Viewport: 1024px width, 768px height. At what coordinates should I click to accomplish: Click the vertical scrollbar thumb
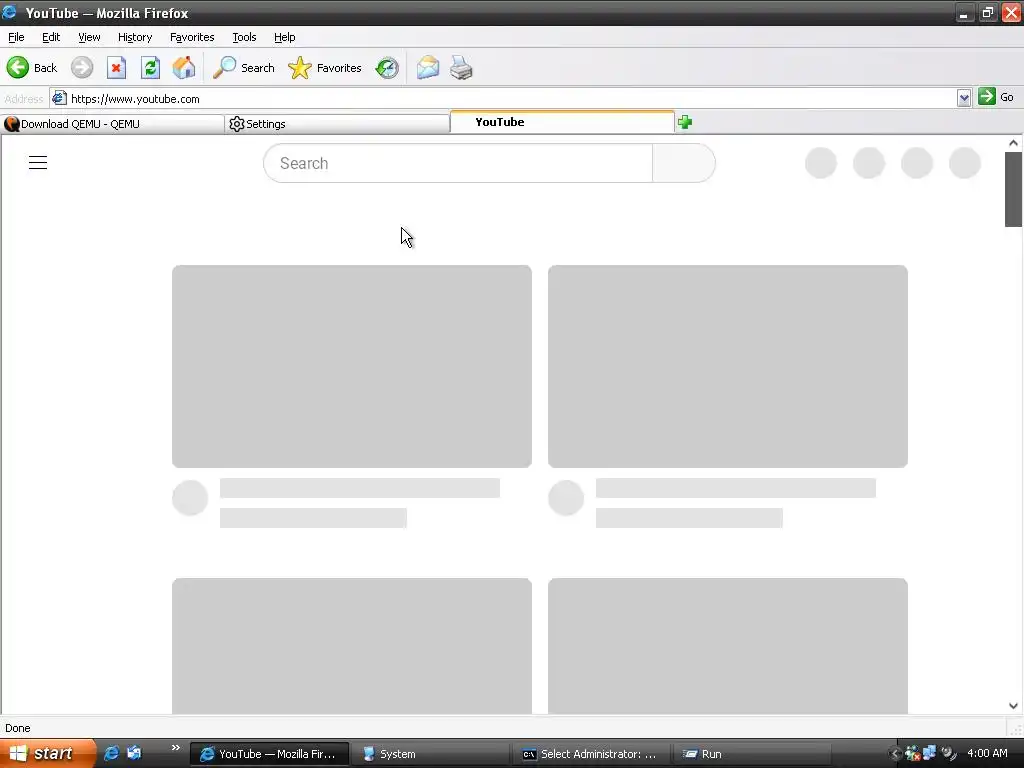(1013, 189)
